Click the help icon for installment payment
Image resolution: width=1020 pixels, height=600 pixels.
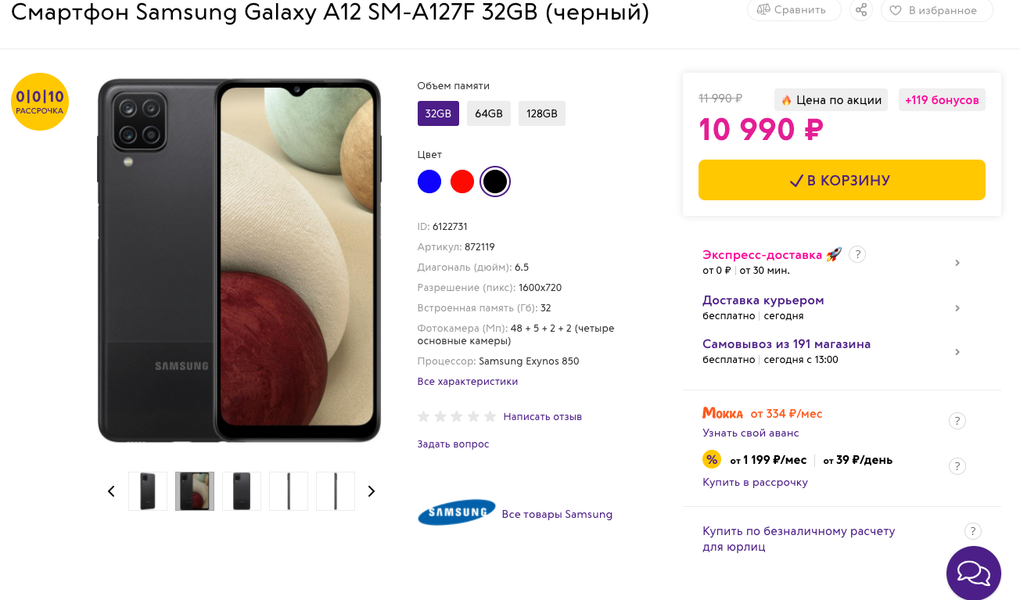coord(957,466)
